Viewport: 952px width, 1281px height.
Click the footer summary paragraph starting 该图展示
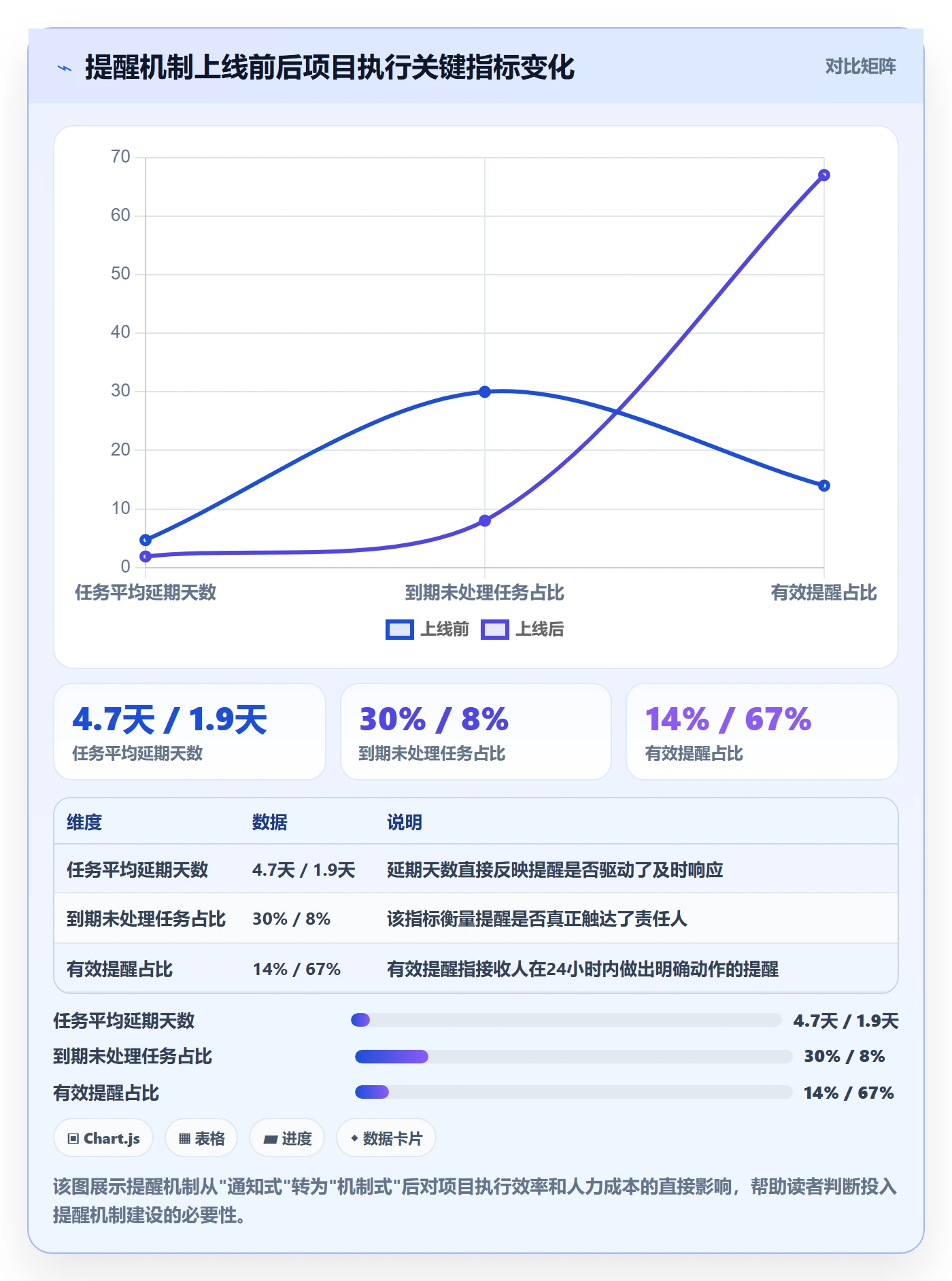475,1201
